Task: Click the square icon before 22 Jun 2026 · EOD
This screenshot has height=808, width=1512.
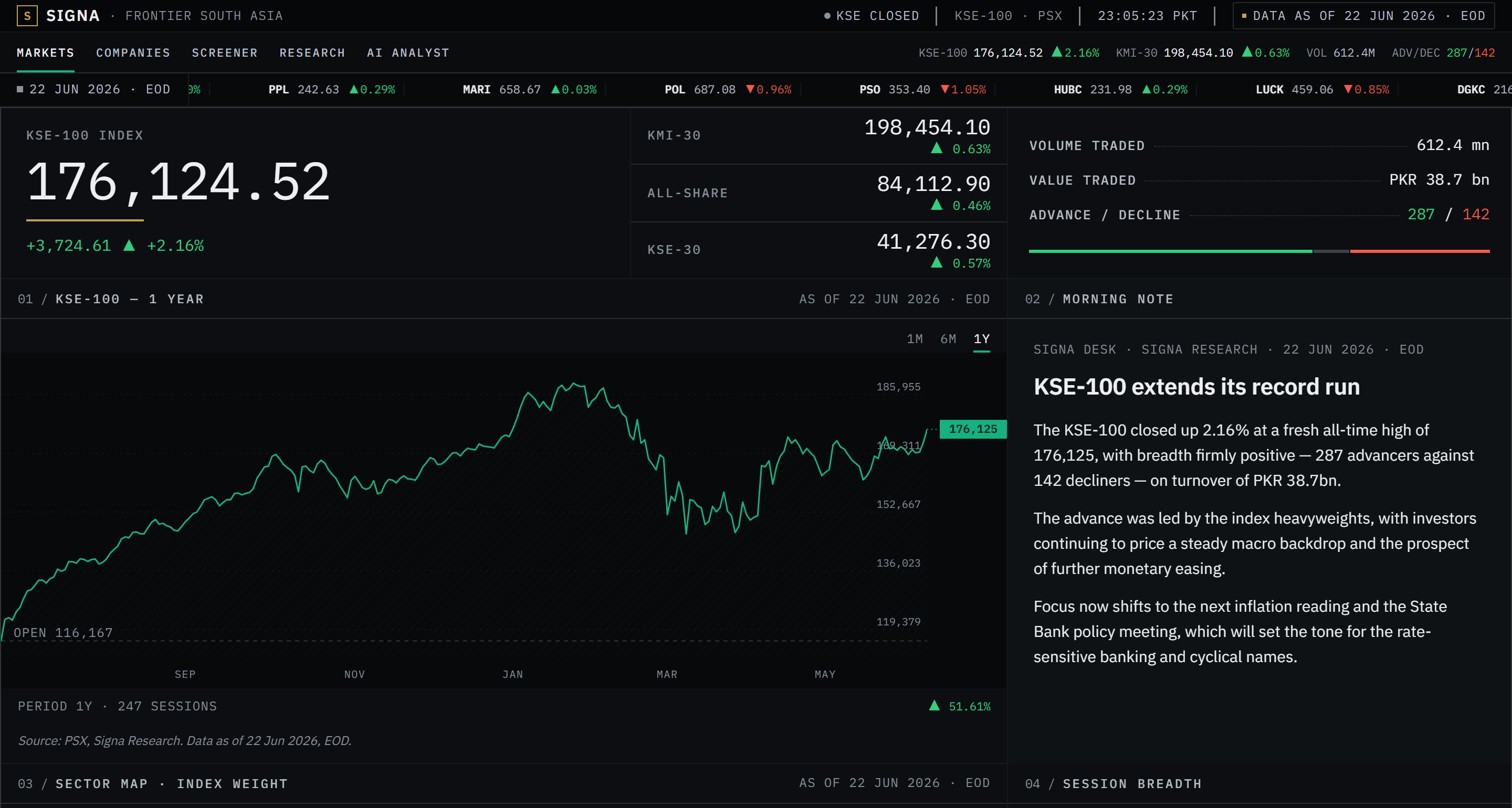Action: tap(20, 89)
